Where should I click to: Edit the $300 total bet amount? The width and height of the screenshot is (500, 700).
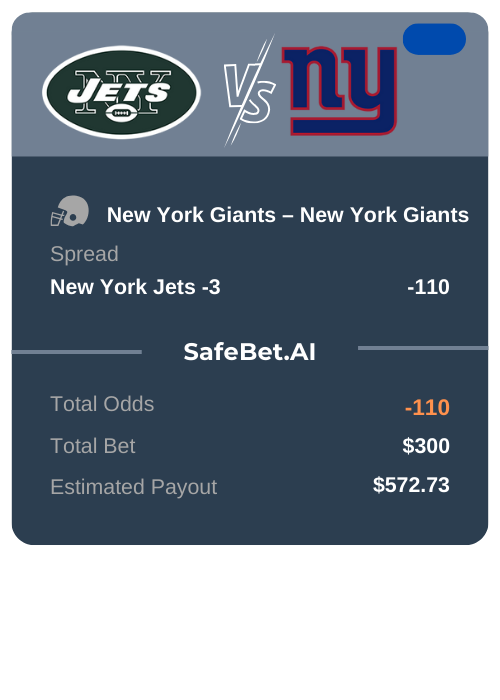426,446
